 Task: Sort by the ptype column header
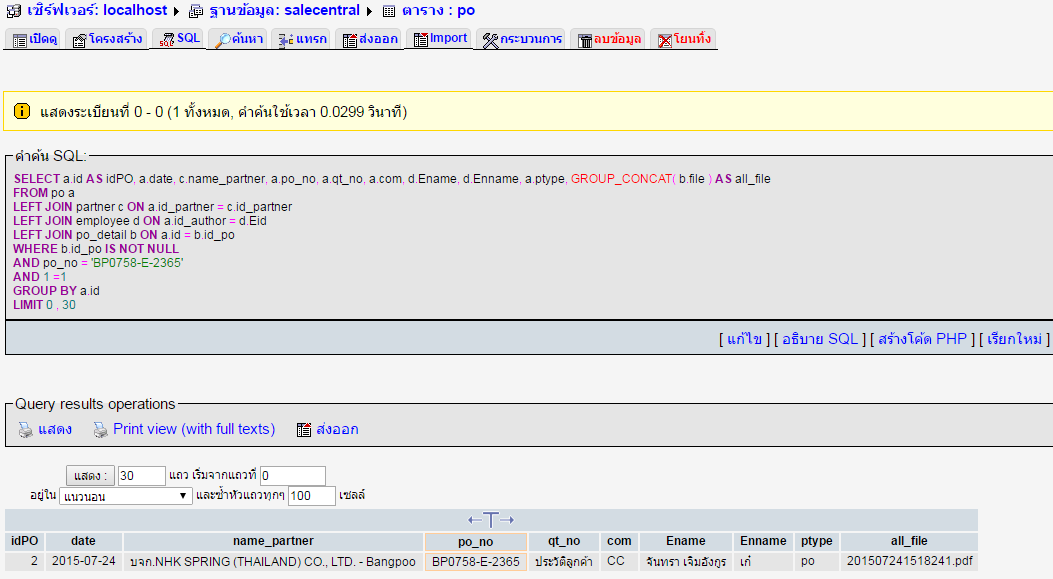(817, 541)
